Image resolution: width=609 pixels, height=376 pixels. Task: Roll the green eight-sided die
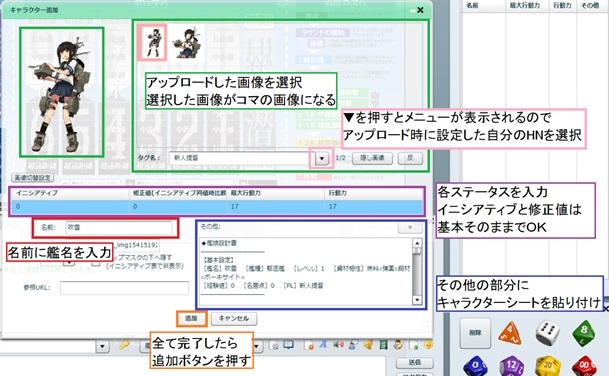[584, 333]
